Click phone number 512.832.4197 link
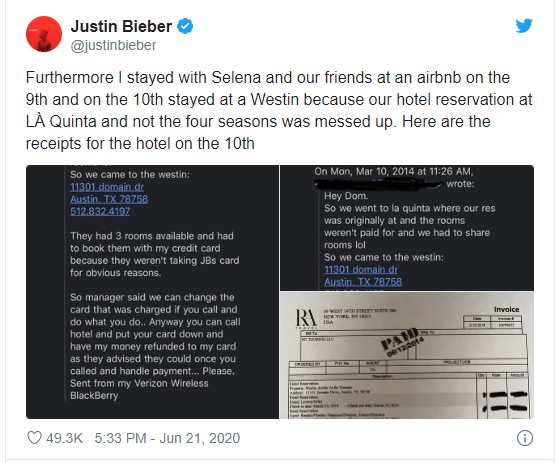This screenshot has width=556, height=463. coord(100,211)
